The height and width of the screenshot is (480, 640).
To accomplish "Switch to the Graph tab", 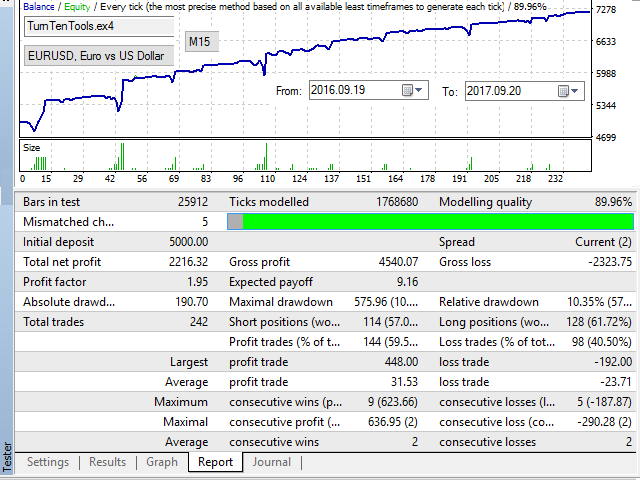I will point(161,462).
